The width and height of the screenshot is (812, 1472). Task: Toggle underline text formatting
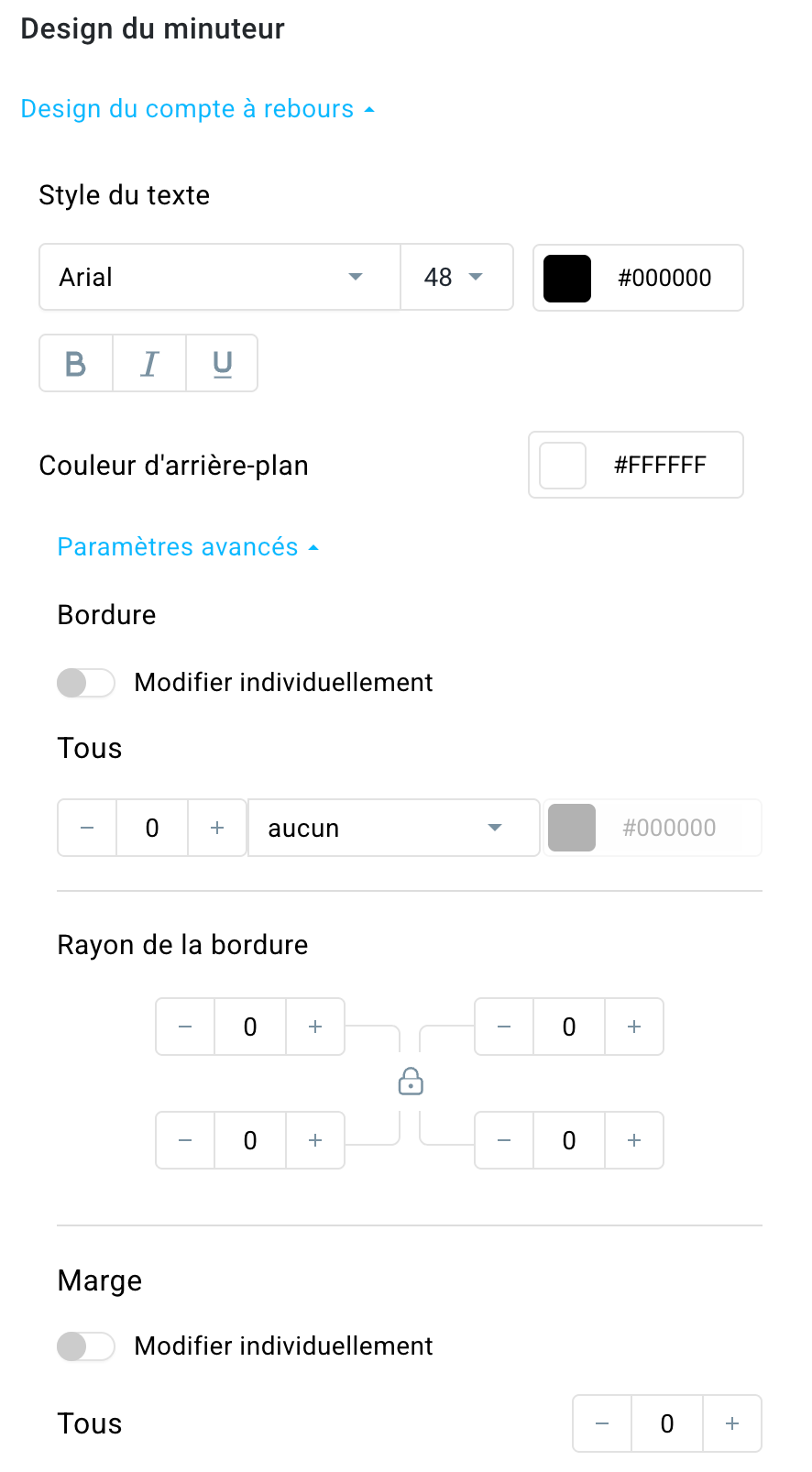pyautogui.click(x=222, y=364)
